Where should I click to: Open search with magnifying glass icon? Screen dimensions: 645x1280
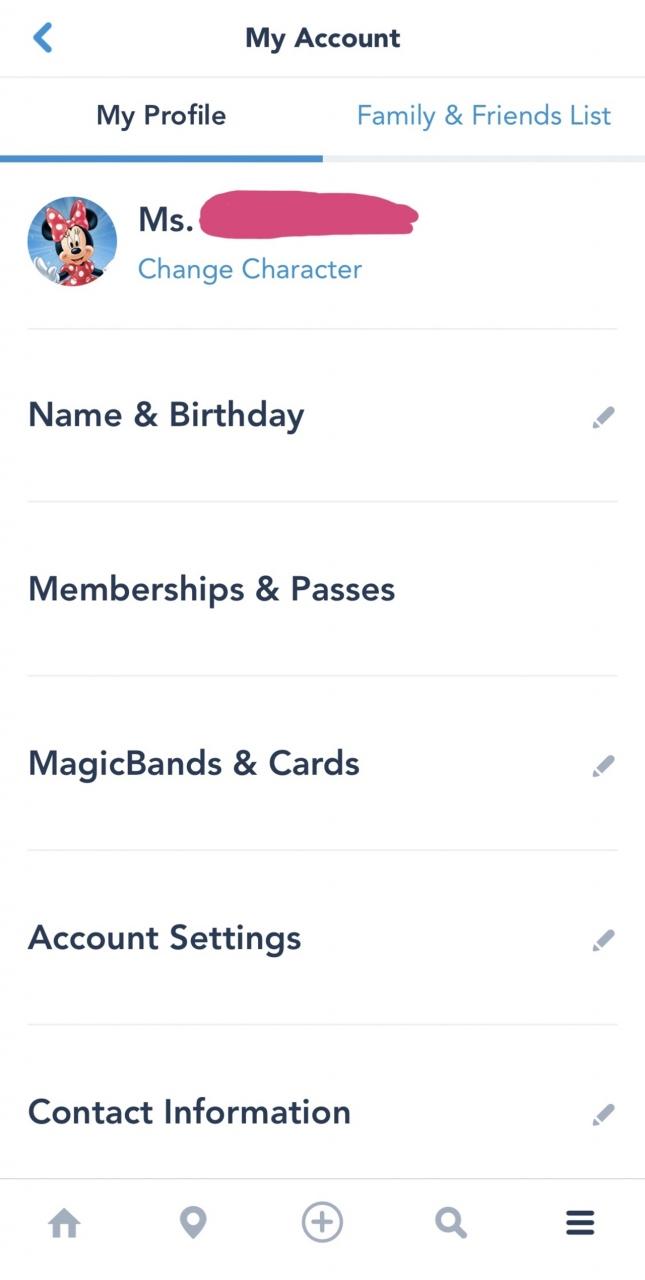(x=451, y=1222)
